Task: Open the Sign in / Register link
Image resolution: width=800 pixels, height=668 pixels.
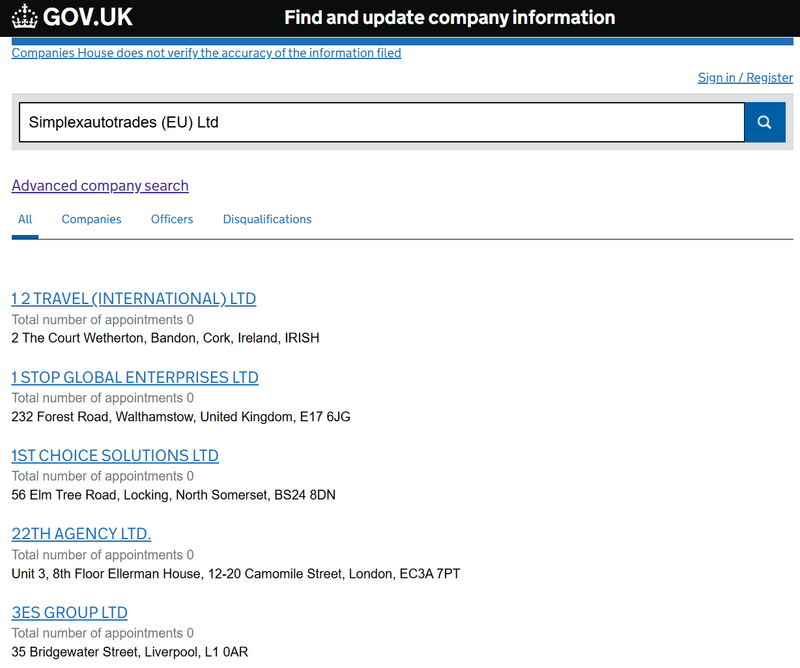Action: [745, 78]
